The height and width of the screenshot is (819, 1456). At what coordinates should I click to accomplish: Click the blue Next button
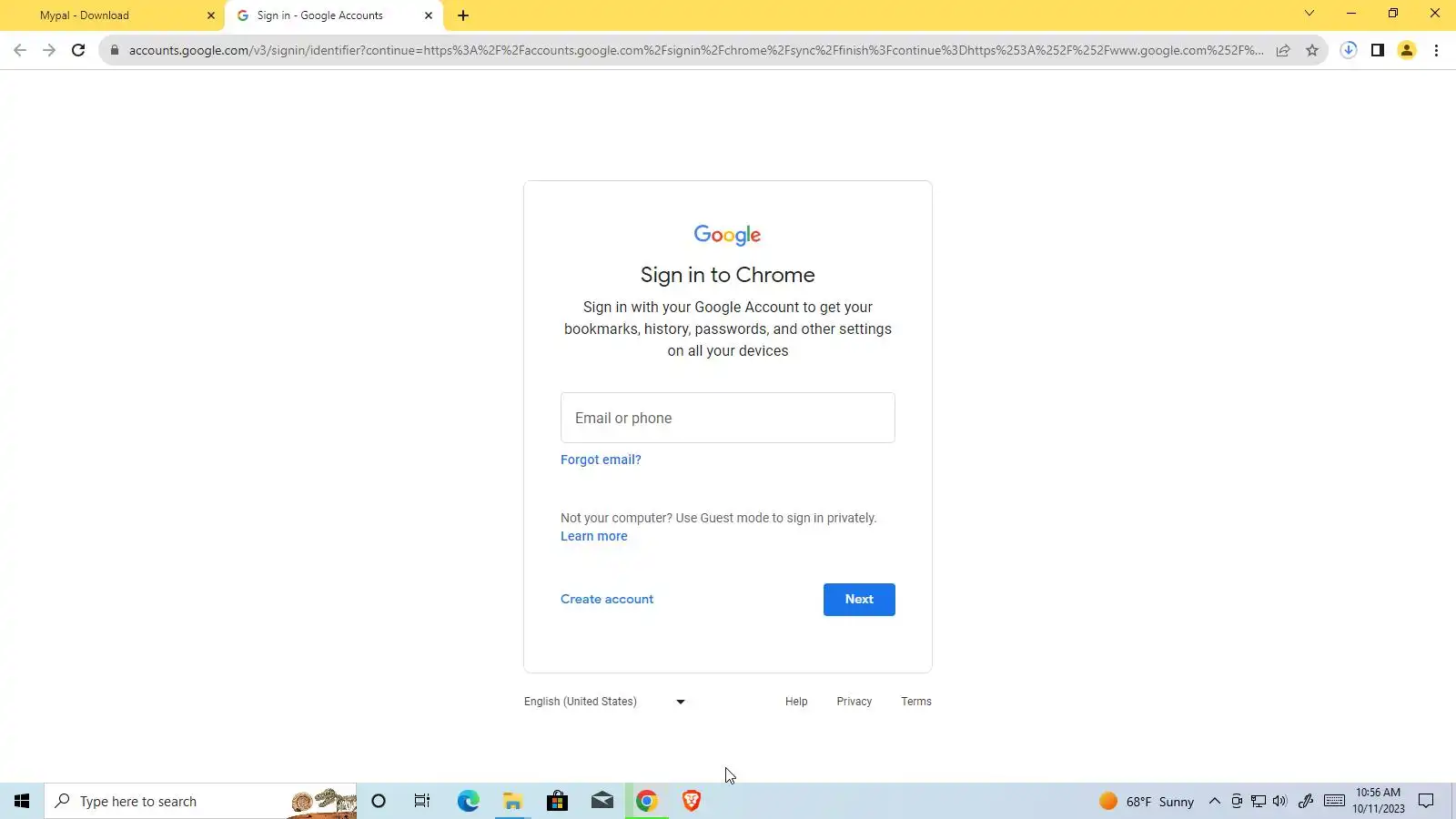859,600
